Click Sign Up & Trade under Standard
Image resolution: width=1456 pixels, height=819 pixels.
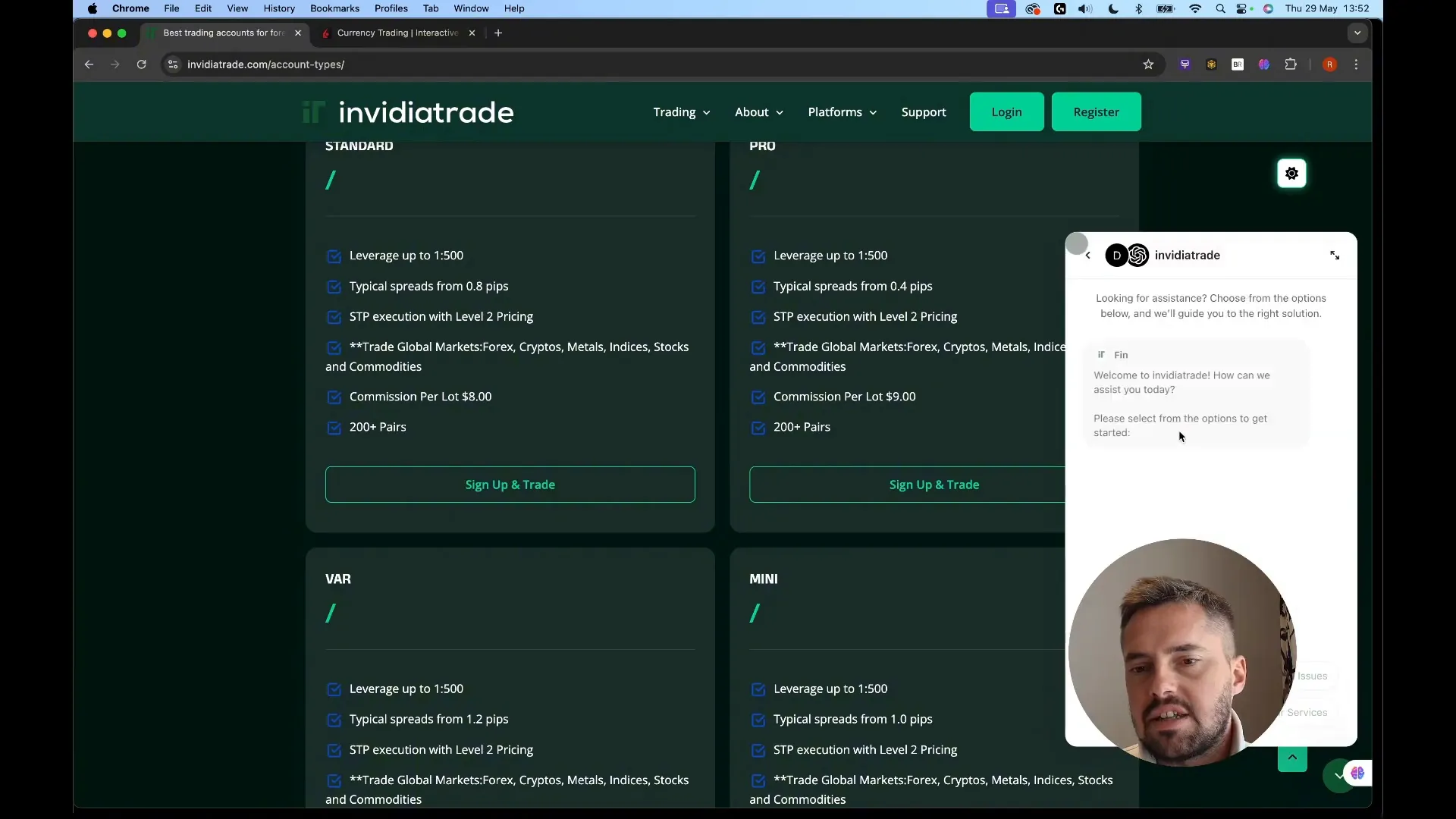(x=510, y=485)
